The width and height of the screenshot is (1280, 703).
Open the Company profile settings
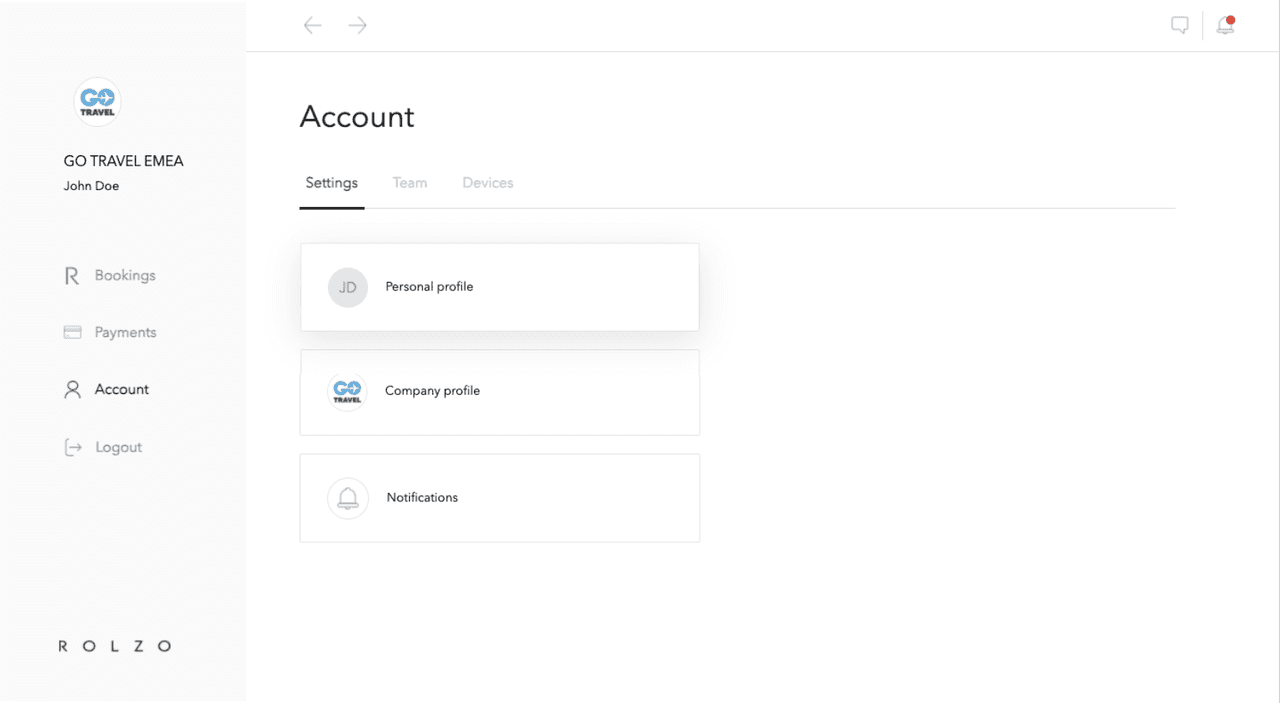point(433,391)
